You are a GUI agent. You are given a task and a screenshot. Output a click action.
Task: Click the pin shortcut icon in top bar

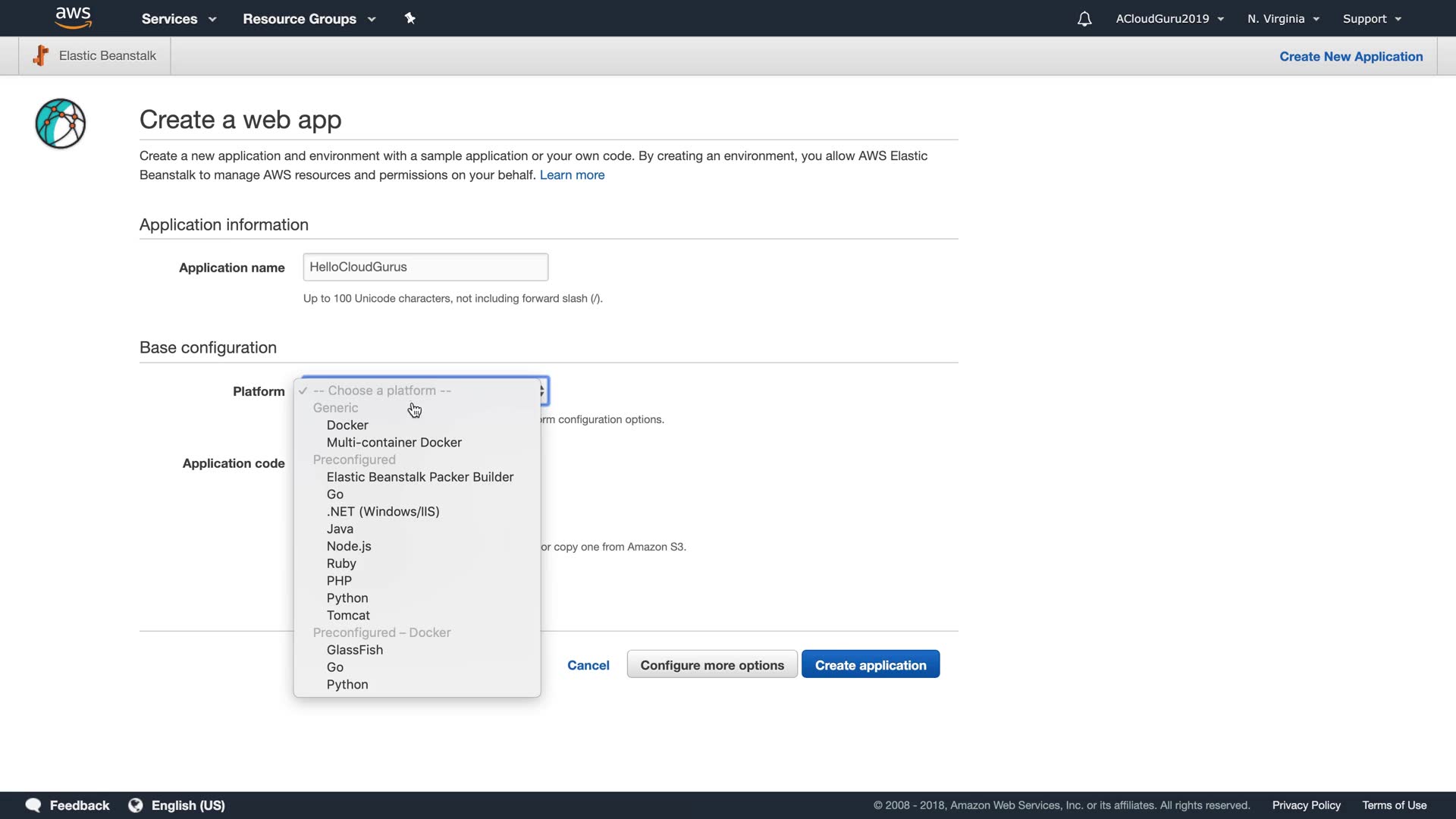[x=409, y=18]
